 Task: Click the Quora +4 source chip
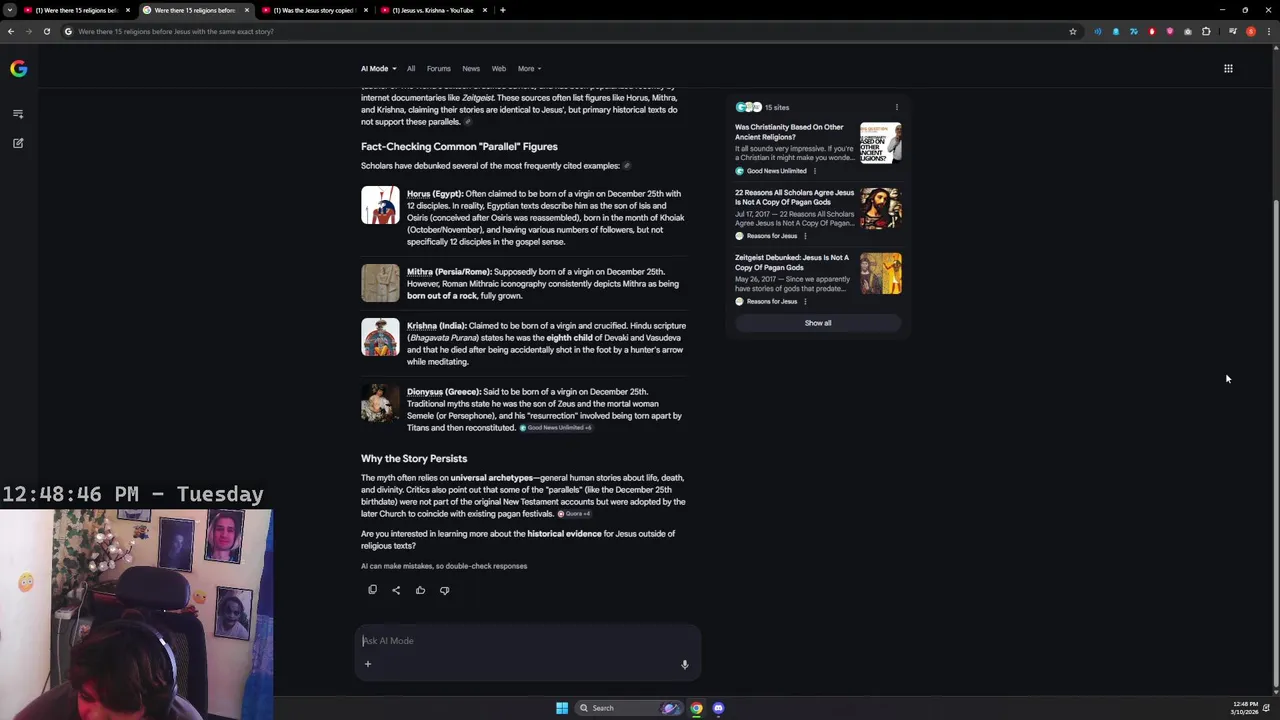click(573, 514)
